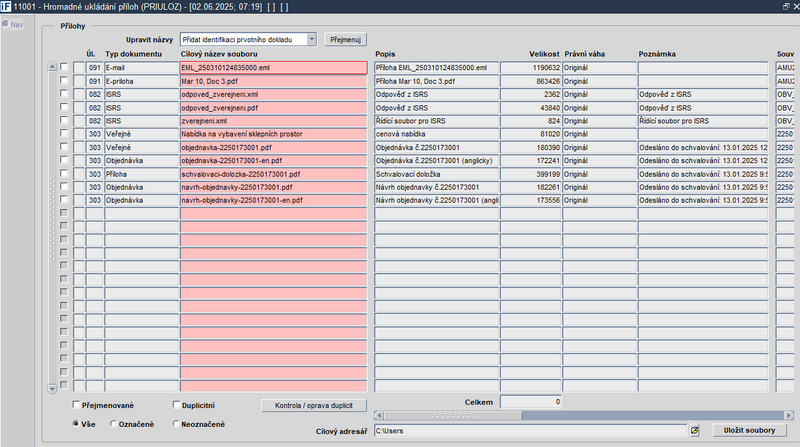Click the IF application icon in title bar
This screenshot has height=447, width=800.
[x=6, y=7]
